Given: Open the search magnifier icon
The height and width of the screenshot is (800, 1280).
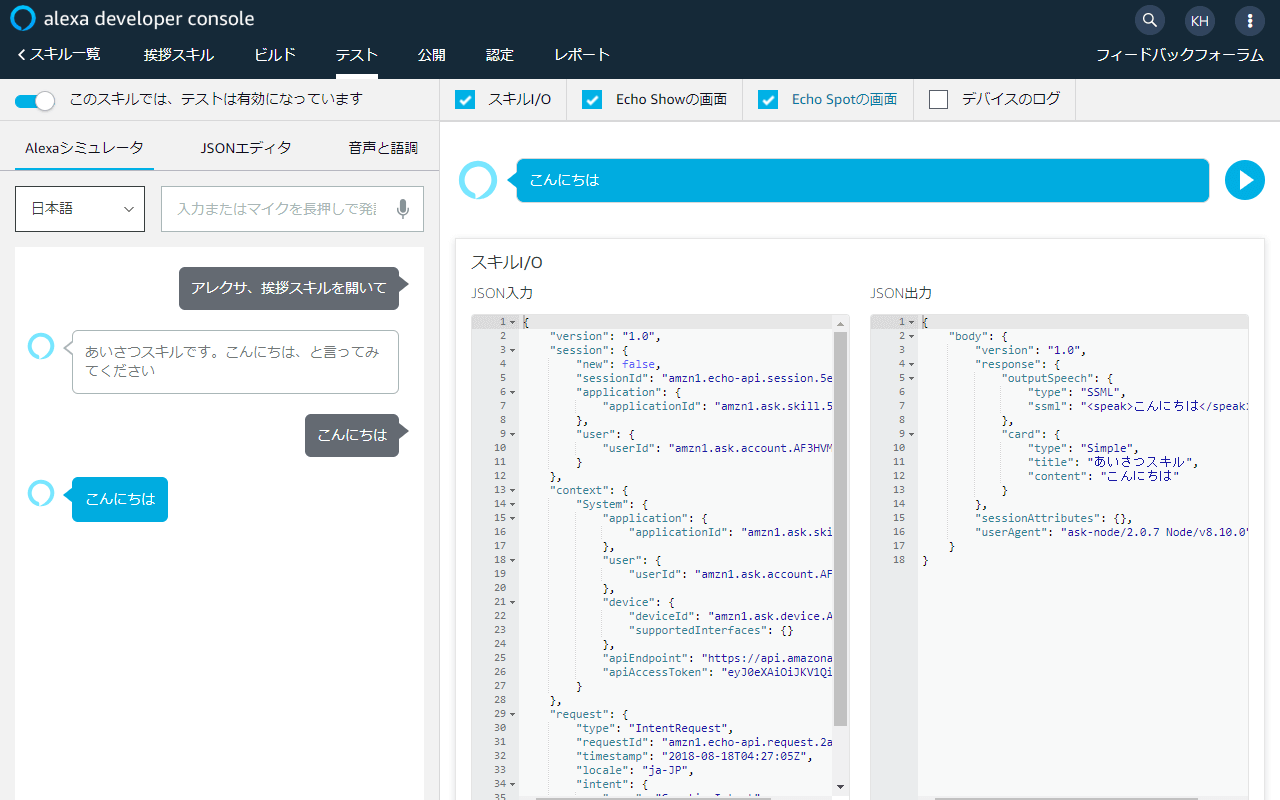Looking at the screenshot, I should tap(1150, 20).
